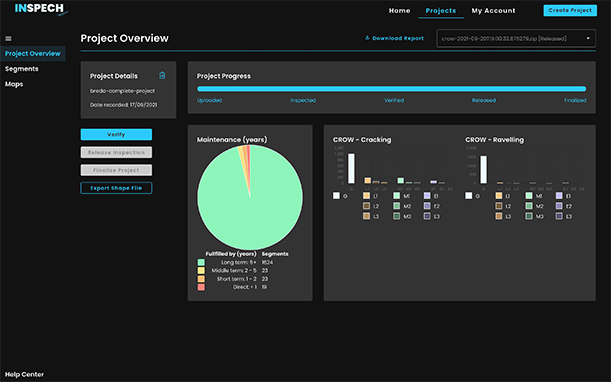Click the delete project trash icon
Image resolution: width=611 pixels, height=382 pixels.
[162, 75]
